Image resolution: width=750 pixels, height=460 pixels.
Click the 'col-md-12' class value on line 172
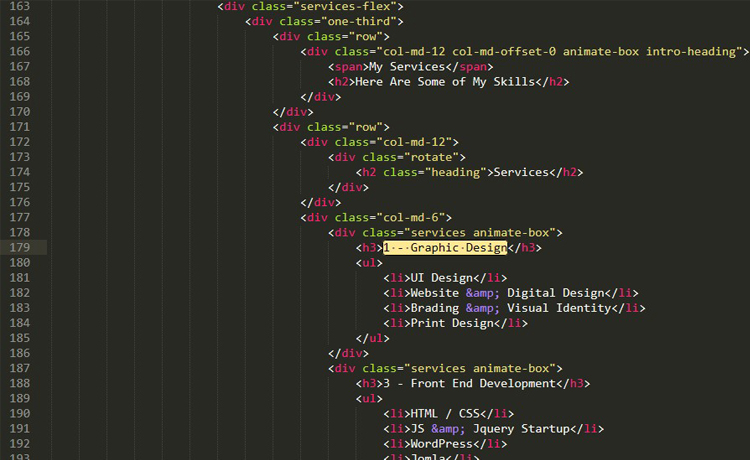click(x=414, y=142)
